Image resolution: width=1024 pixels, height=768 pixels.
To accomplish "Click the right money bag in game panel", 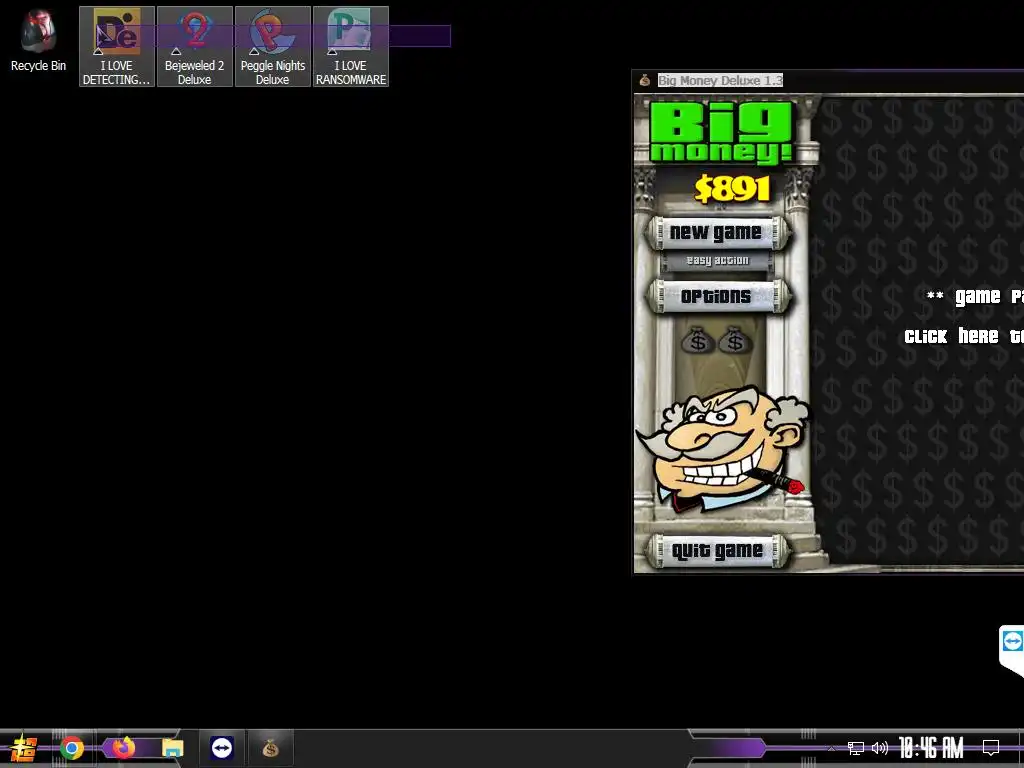I will [x=735, y=340].
